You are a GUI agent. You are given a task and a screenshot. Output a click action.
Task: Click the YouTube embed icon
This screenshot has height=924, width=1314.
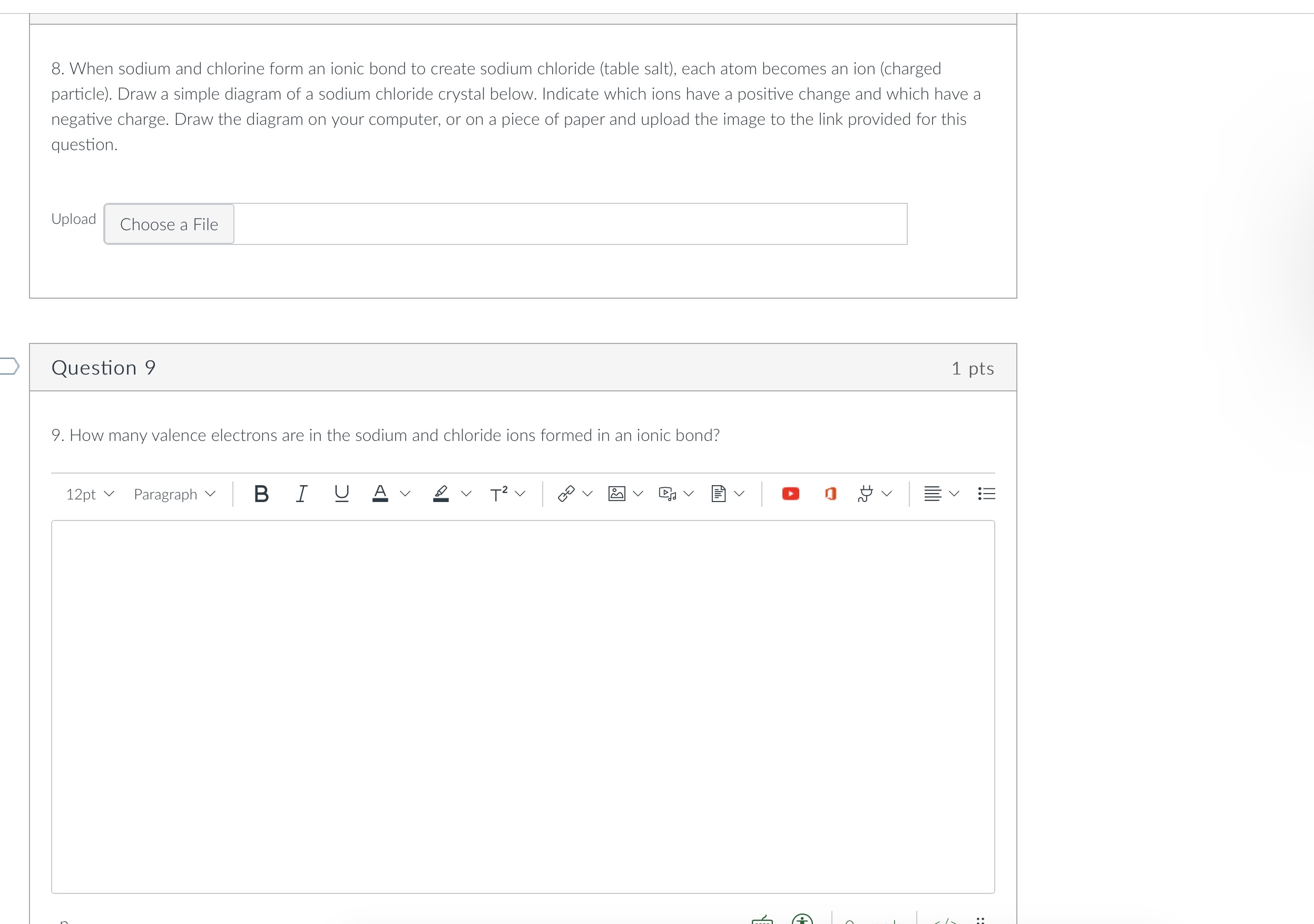click(790, 493)
